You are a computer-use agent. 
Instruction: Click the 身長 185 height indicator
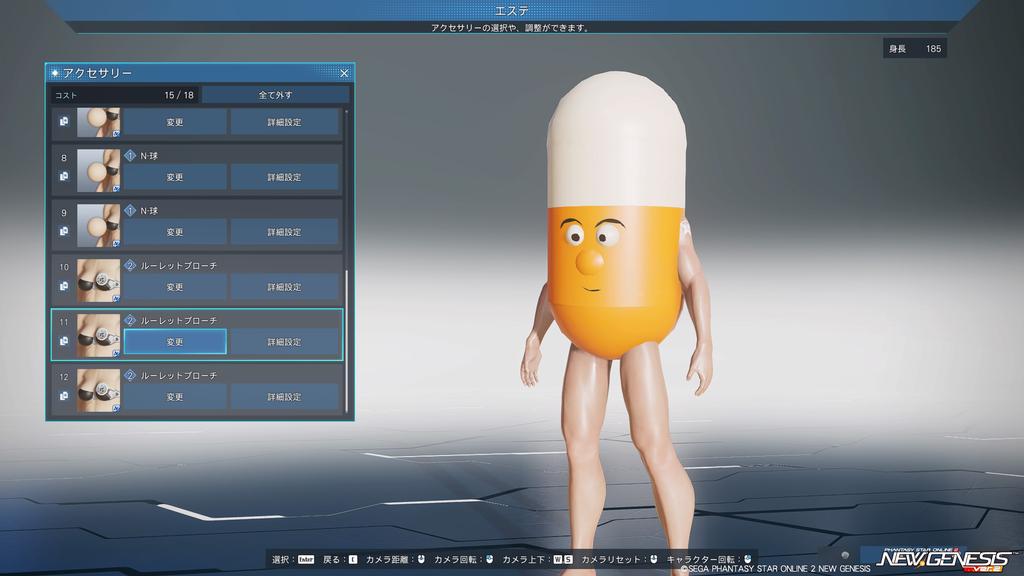[915, 48]
